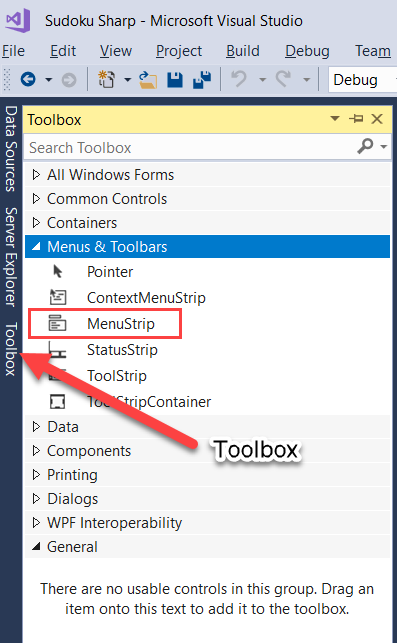Image resolution: width=397 pixels, height=643 pixels.
Task: Click the New Project toolbar icon
Action: coord(106,79)
